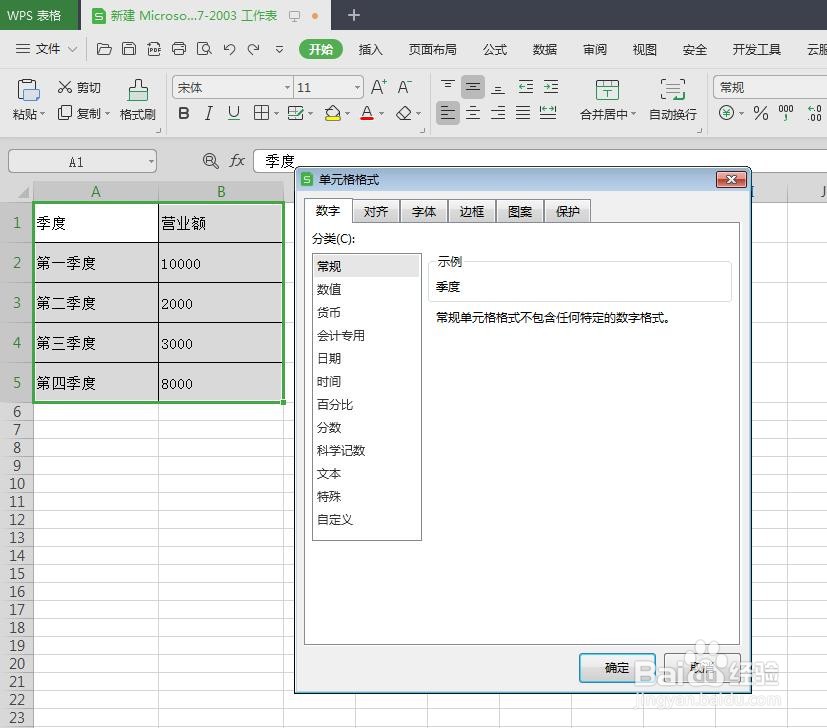Switch to the 边框 tab in dialog
Image resolution: width=827 pixels, height=728 pixels.
point(472,212)
